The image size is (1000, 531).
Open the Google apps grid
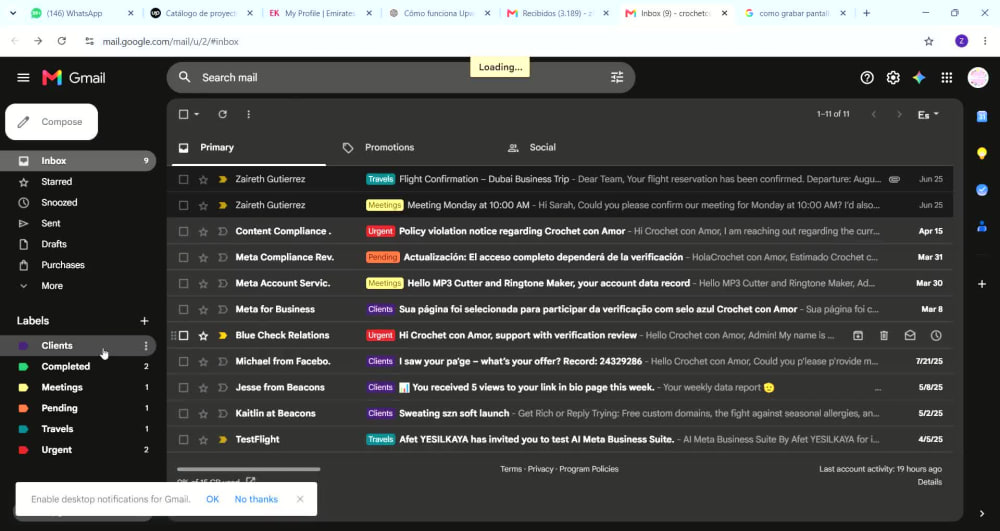point(946,78)
